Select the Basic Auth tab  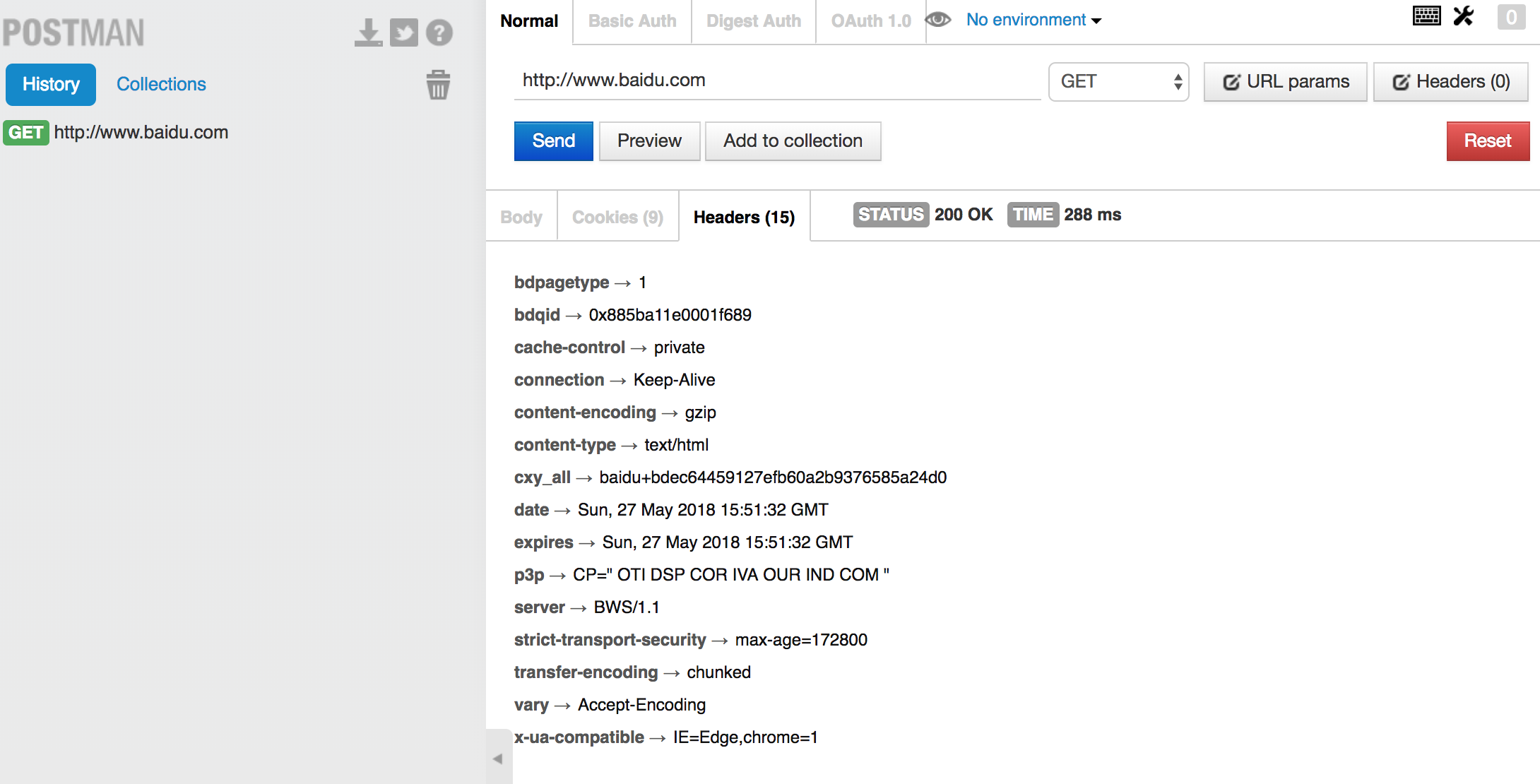click(x=632, y=21)
